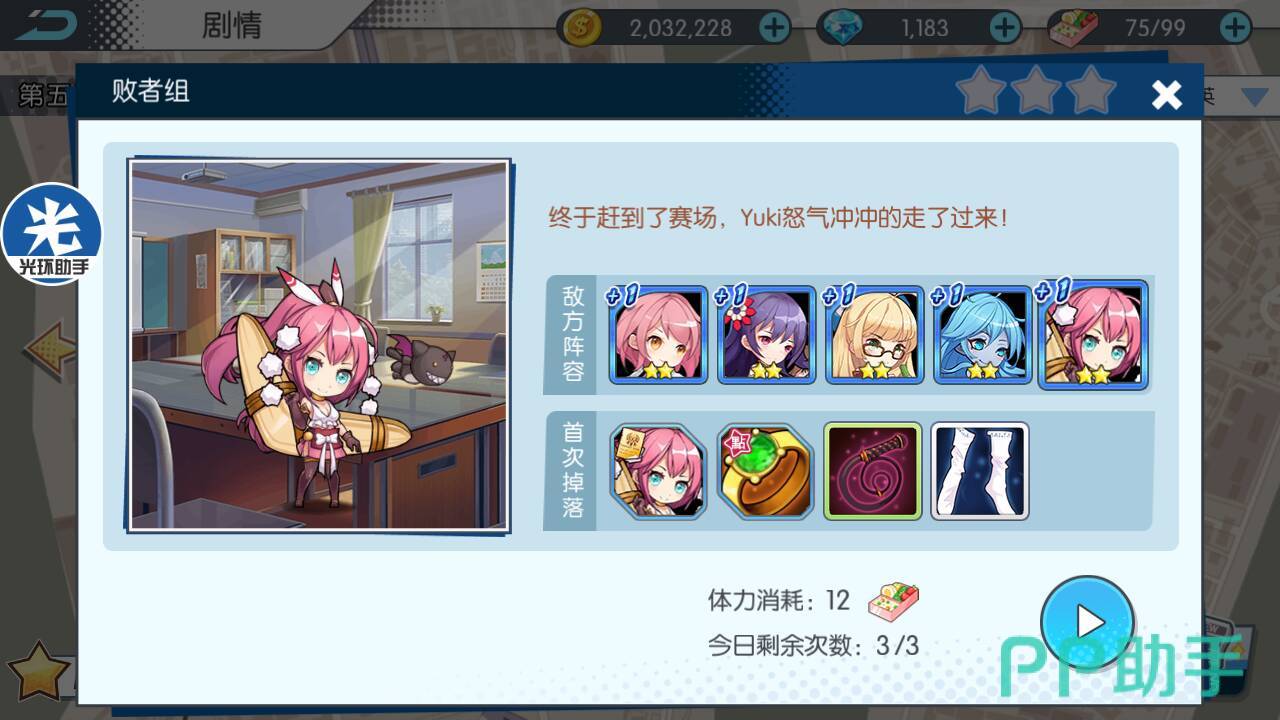The width and height of the screenshot is (1280, 720).
Task: Select the blonde glasses enemy portrait
Action: pos(874,335)
